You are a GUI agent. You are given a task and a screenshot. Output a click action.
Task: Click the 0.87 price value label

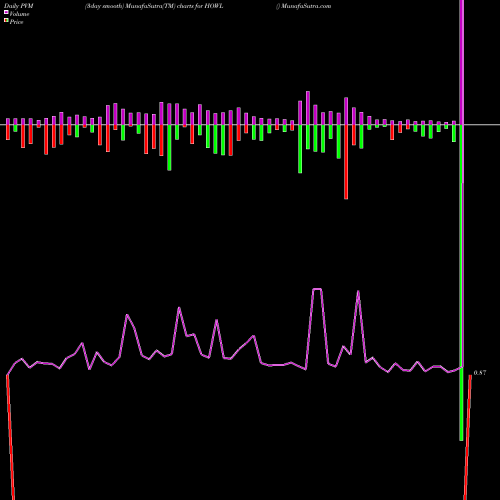[x=480, y=373]
